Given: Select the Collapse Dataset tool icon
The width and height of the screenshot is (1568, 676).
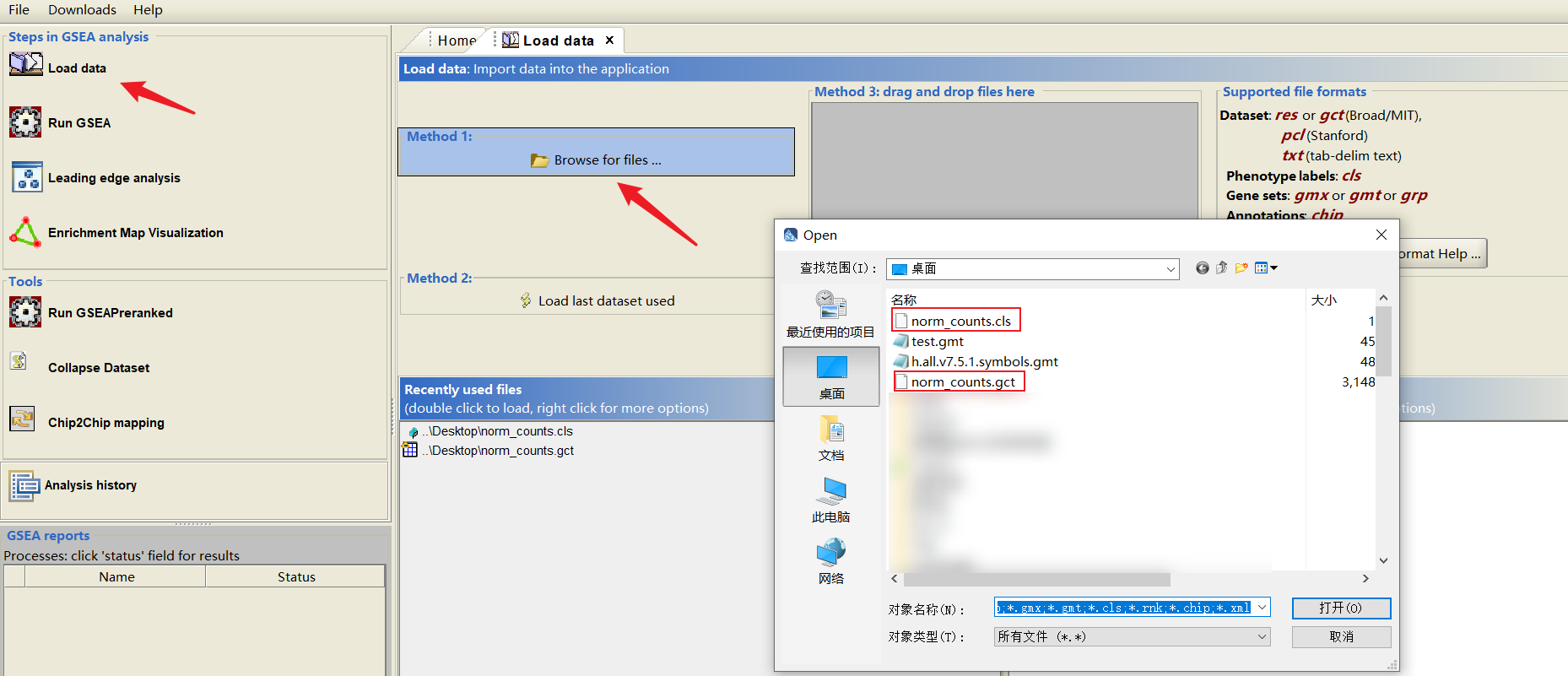Looking at the screenshot, I should [19, 362].
